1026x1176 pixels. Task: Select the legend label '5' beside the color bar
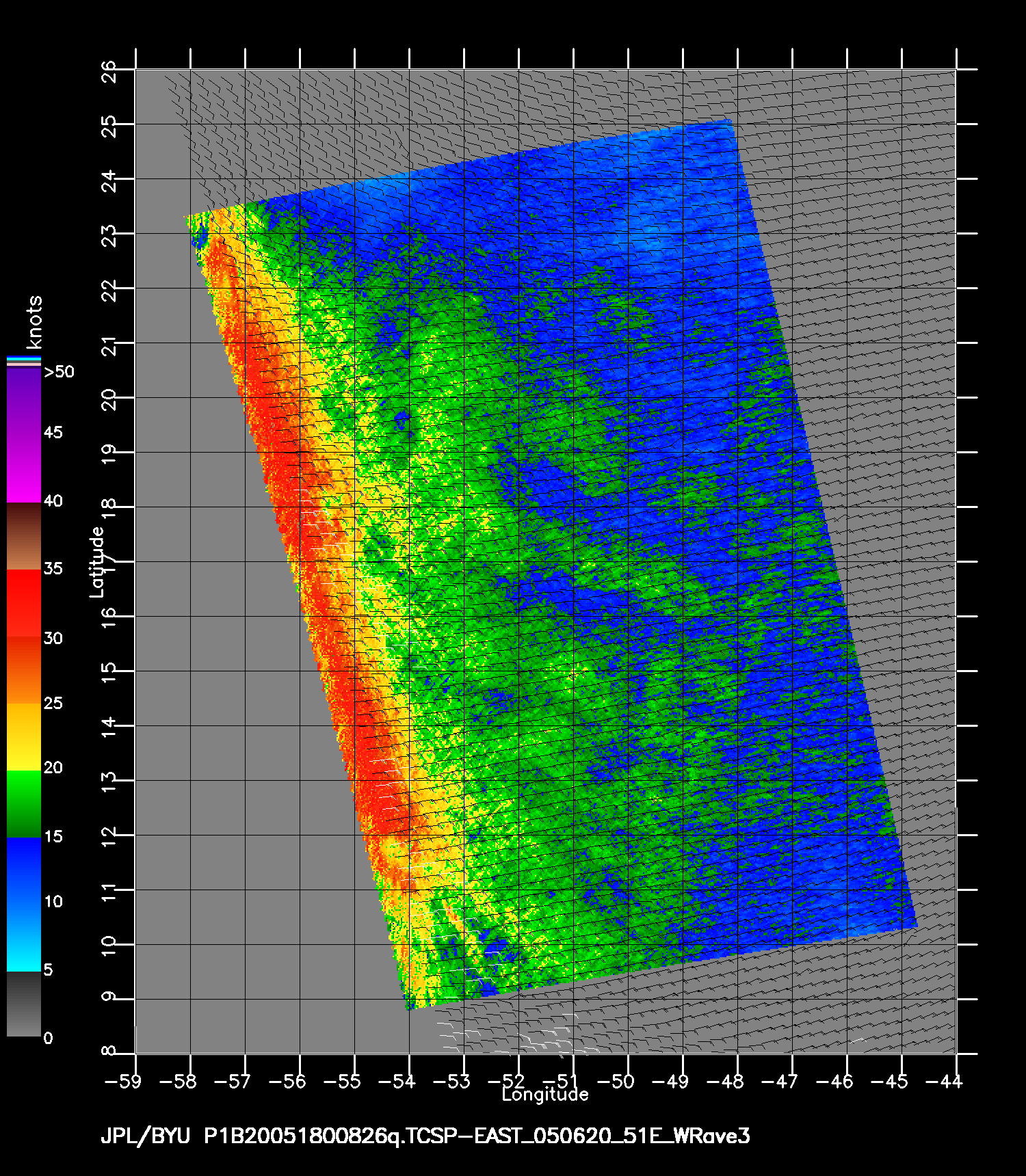click(x=48, y=970)
